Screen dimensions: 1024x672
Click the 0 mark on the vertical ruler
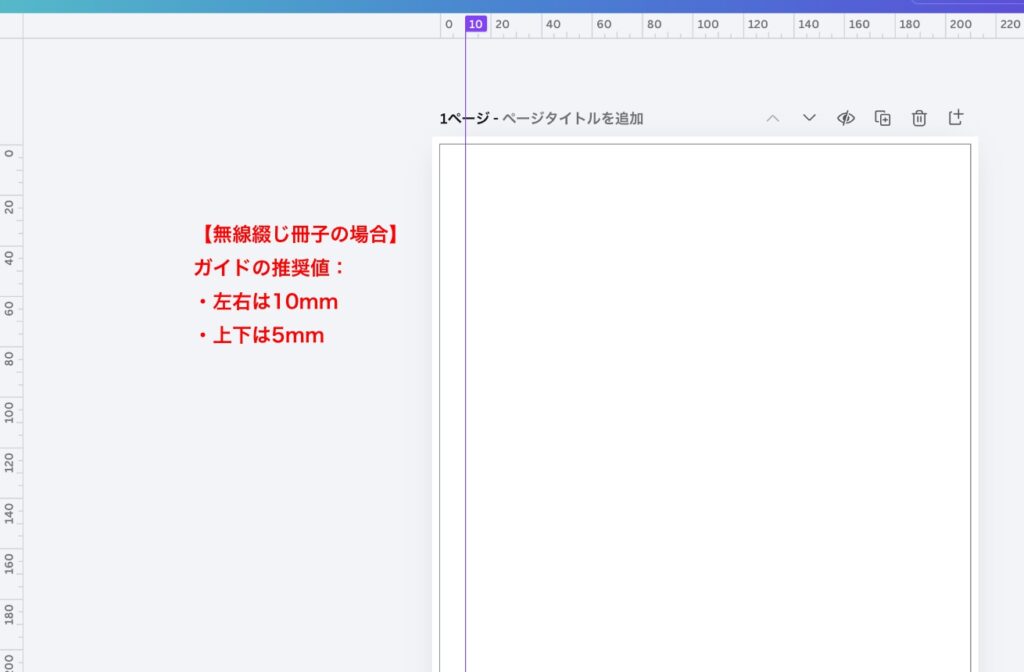pos(9,153)
